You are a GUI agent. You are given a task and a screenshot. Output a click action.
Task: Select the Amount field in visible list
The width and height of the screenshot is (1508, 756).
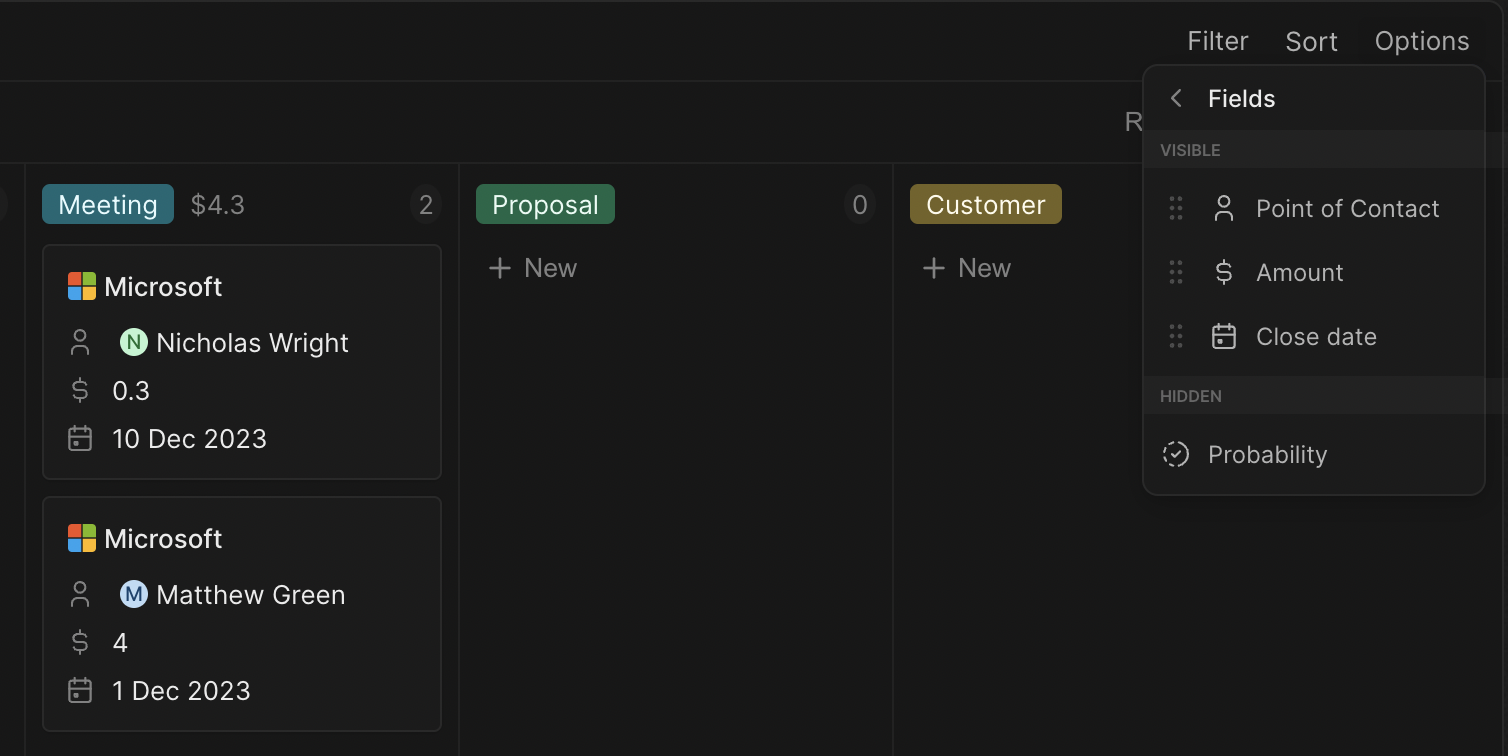click(x=1299, y=272)
